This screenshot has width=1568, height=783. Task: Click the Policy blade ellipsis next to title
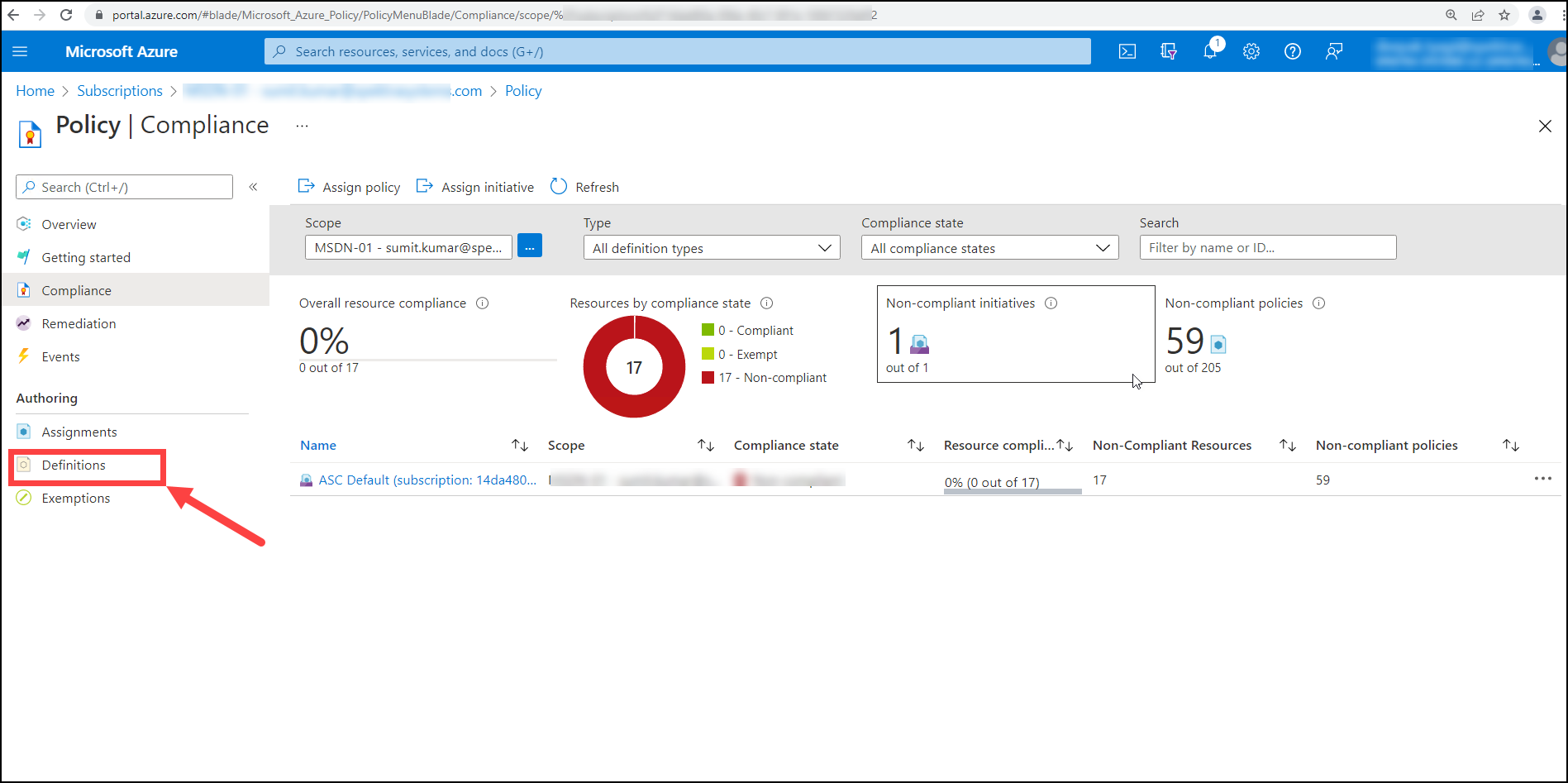tap(302, 127)
